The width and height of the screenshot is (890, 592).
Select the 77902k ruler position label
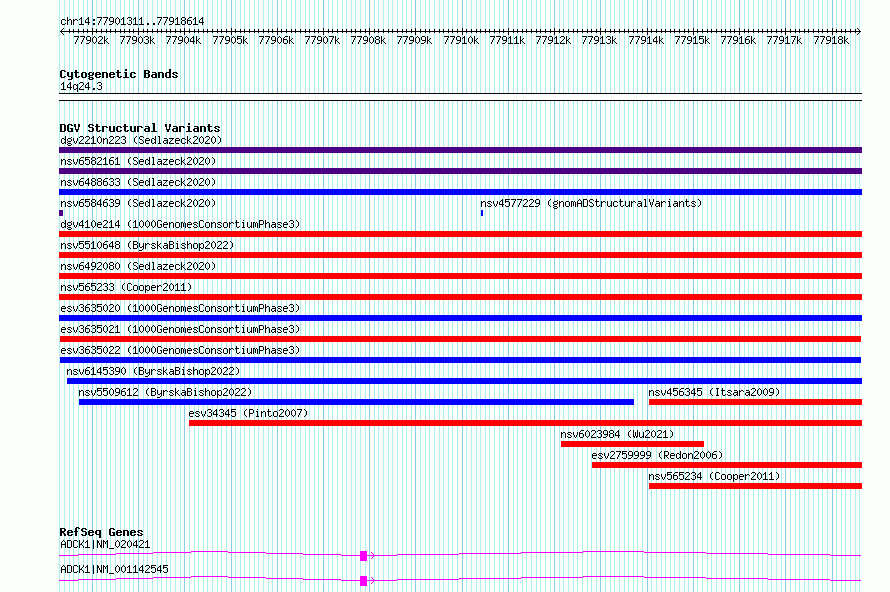[x=91, y=40]
